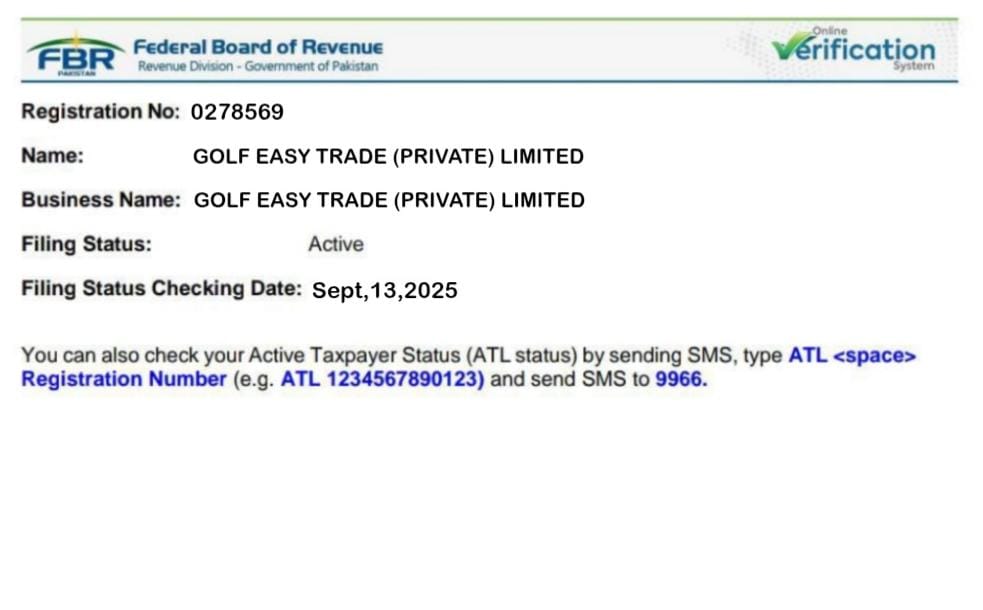The height and width of the screenshot is (610, 983).
Task: Click the Filing Status Checking Date label
Action: click(161, 289)
